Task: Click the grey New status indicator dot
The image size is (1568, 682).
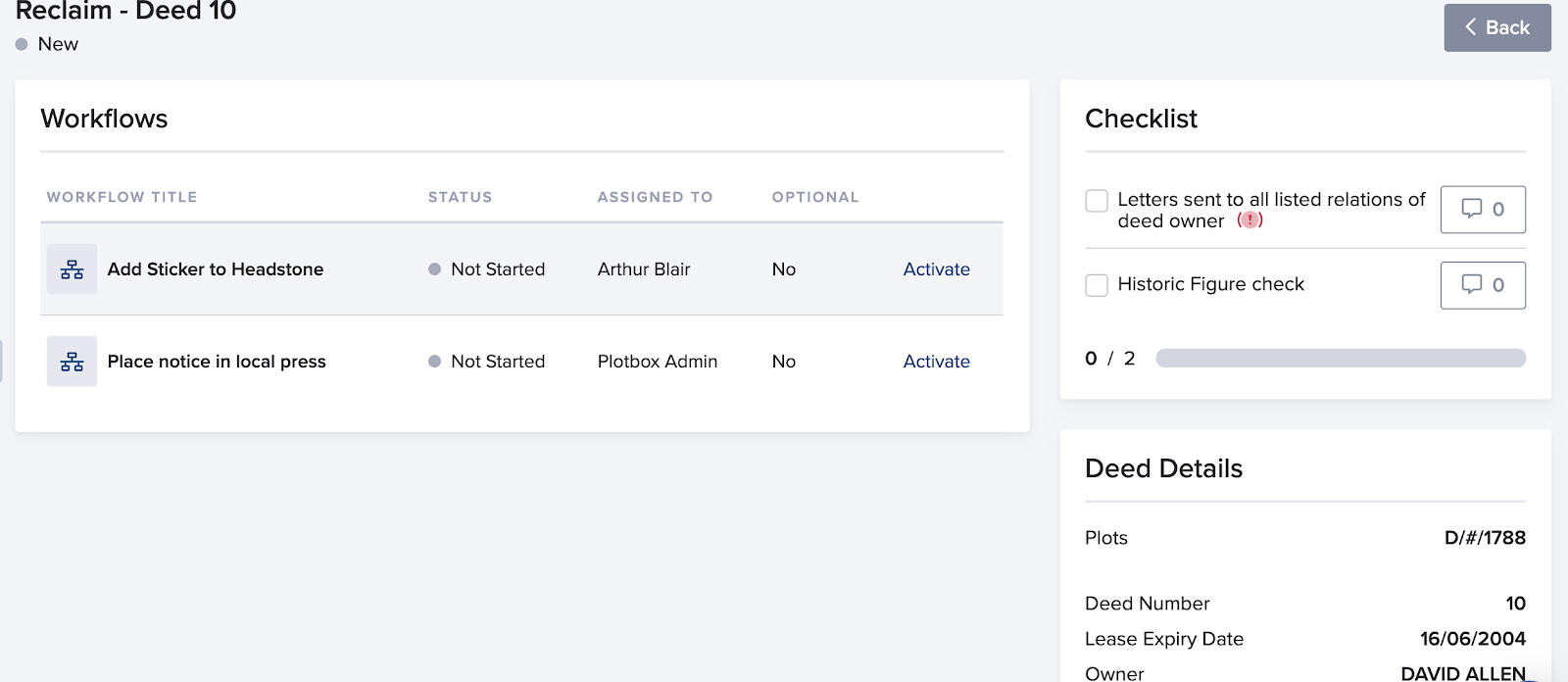Action: point(22,44)
